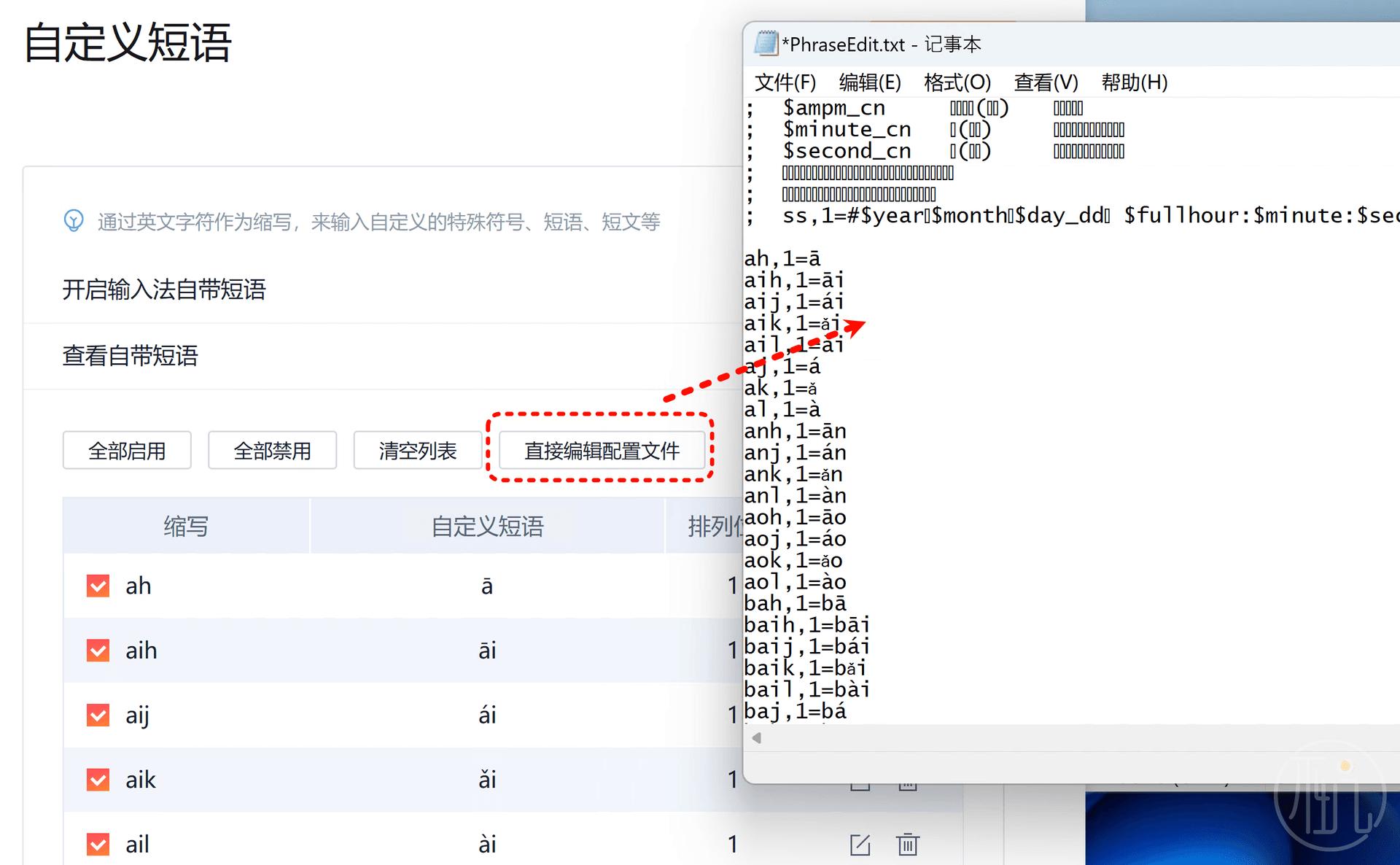The image size is (1400, 865).
Task: Click the Notepad scroll-left arrow
Action: click(x=757, y=738)
